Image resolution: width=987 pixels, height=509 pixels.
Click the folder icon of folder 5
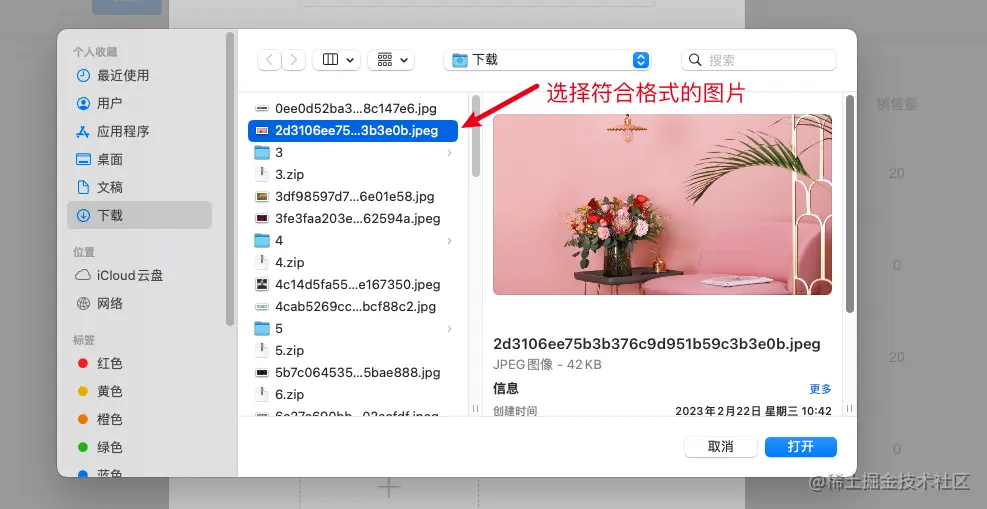pyautogui.click(x=262, y=328)
